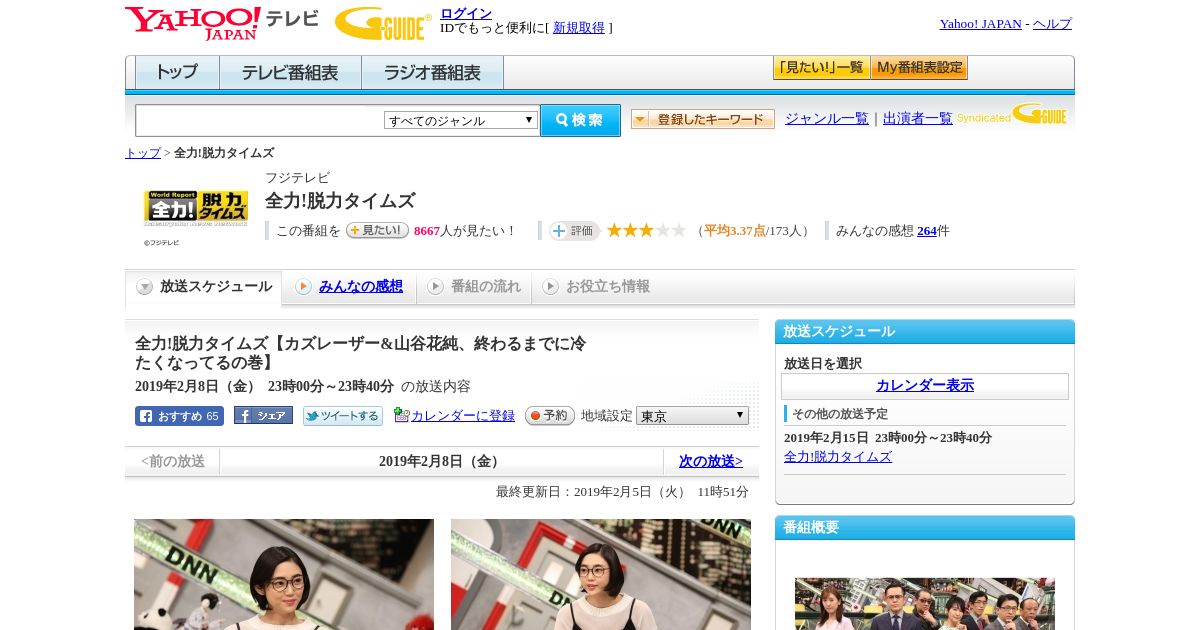The height and width of the screenshot is (630, 1200).
Task: Switch to the ラジオ番組表 tab
Action: coord(432,73)
